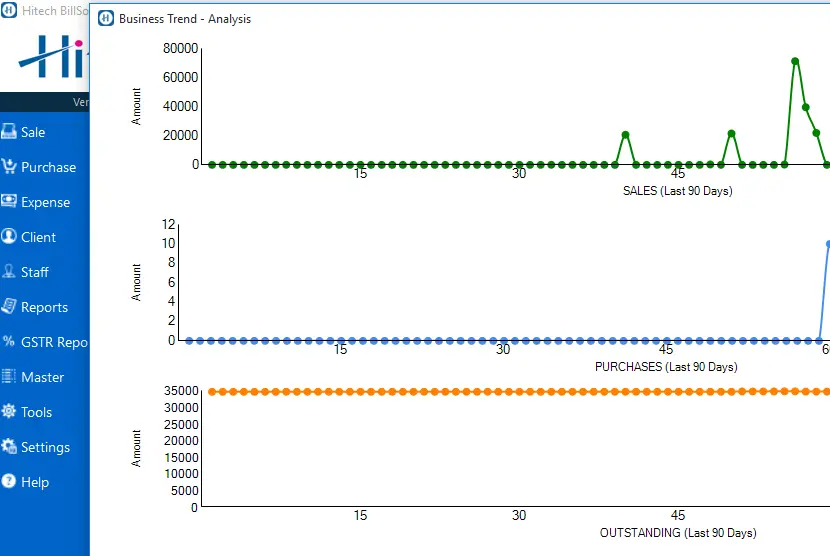
Task: Open the Tools gear icon
Action: [9, 412]
